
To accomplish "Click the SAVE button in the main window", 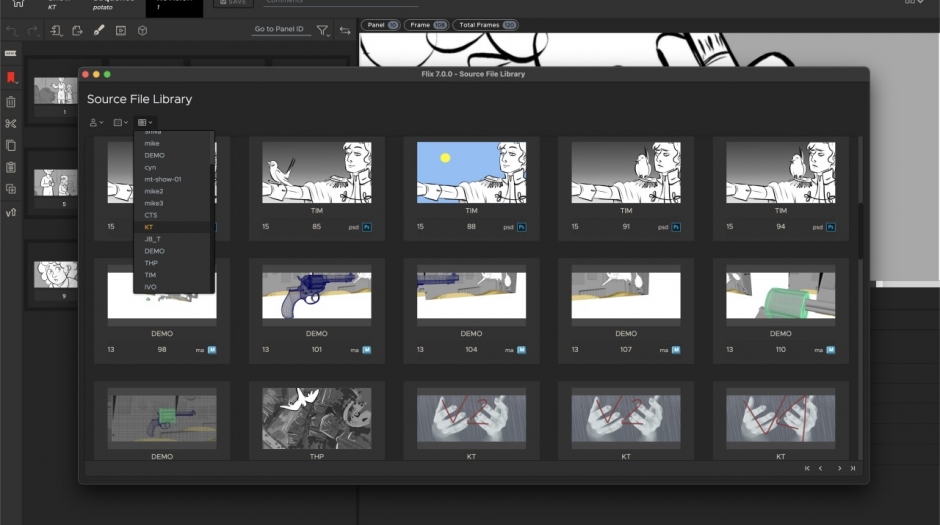I will 233,2.
